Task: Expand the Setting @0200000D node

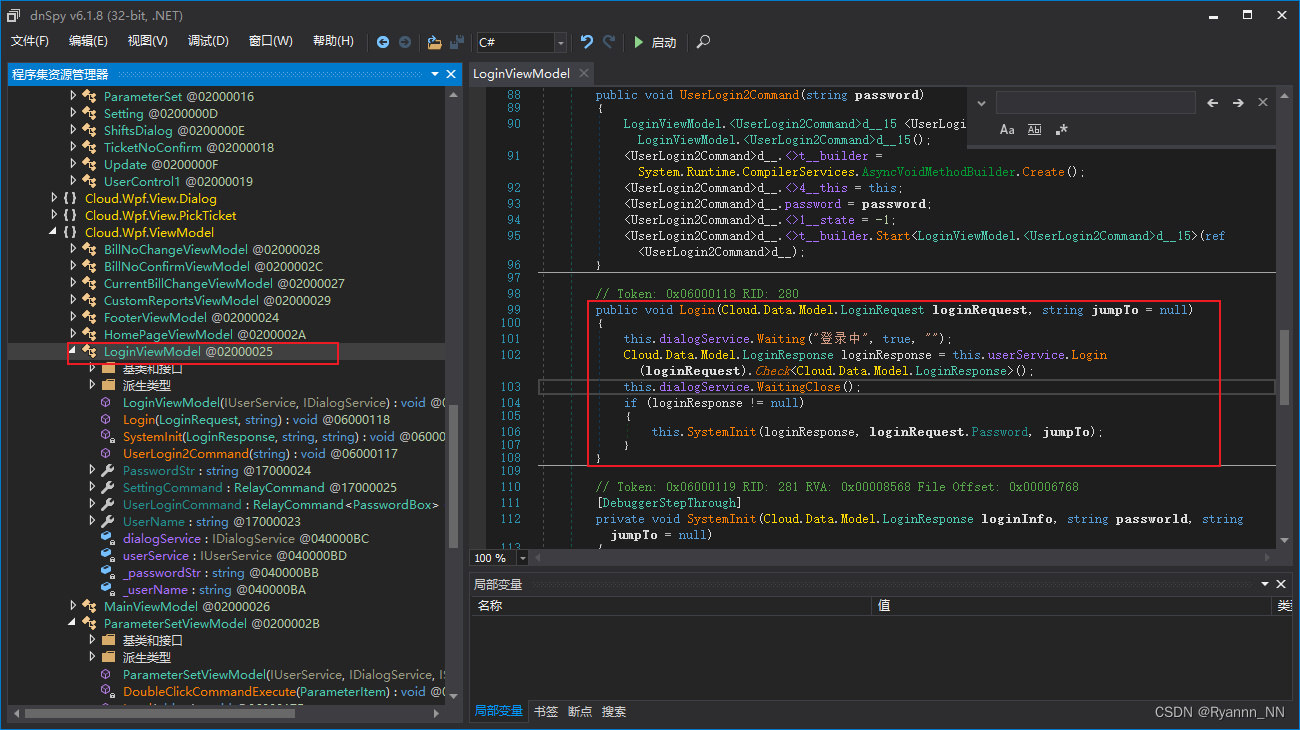Action: [x=73, y=113]
